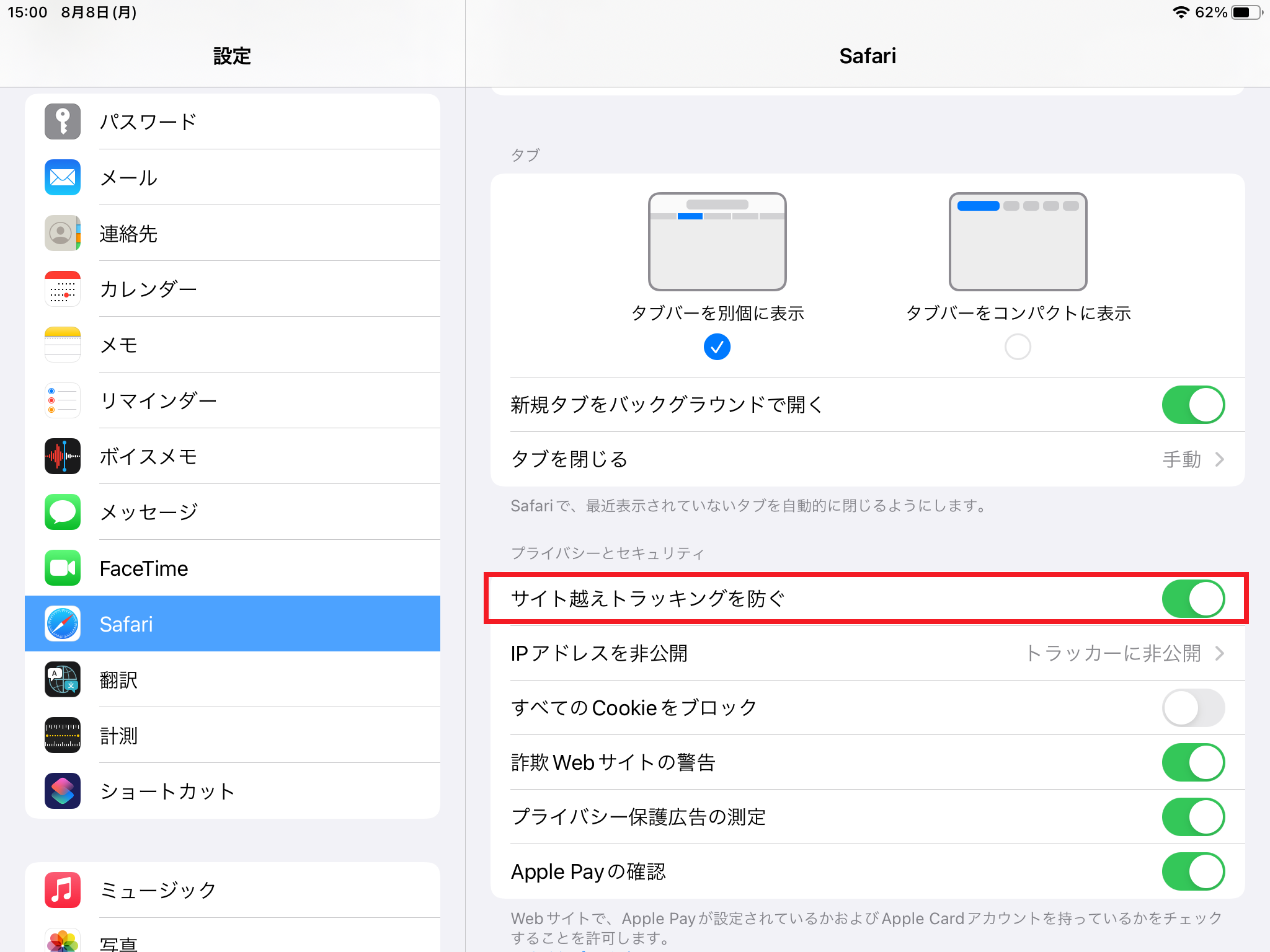Tap the Music note icon
This screenshot has width=1270, height=952.
tap(63, 890)
